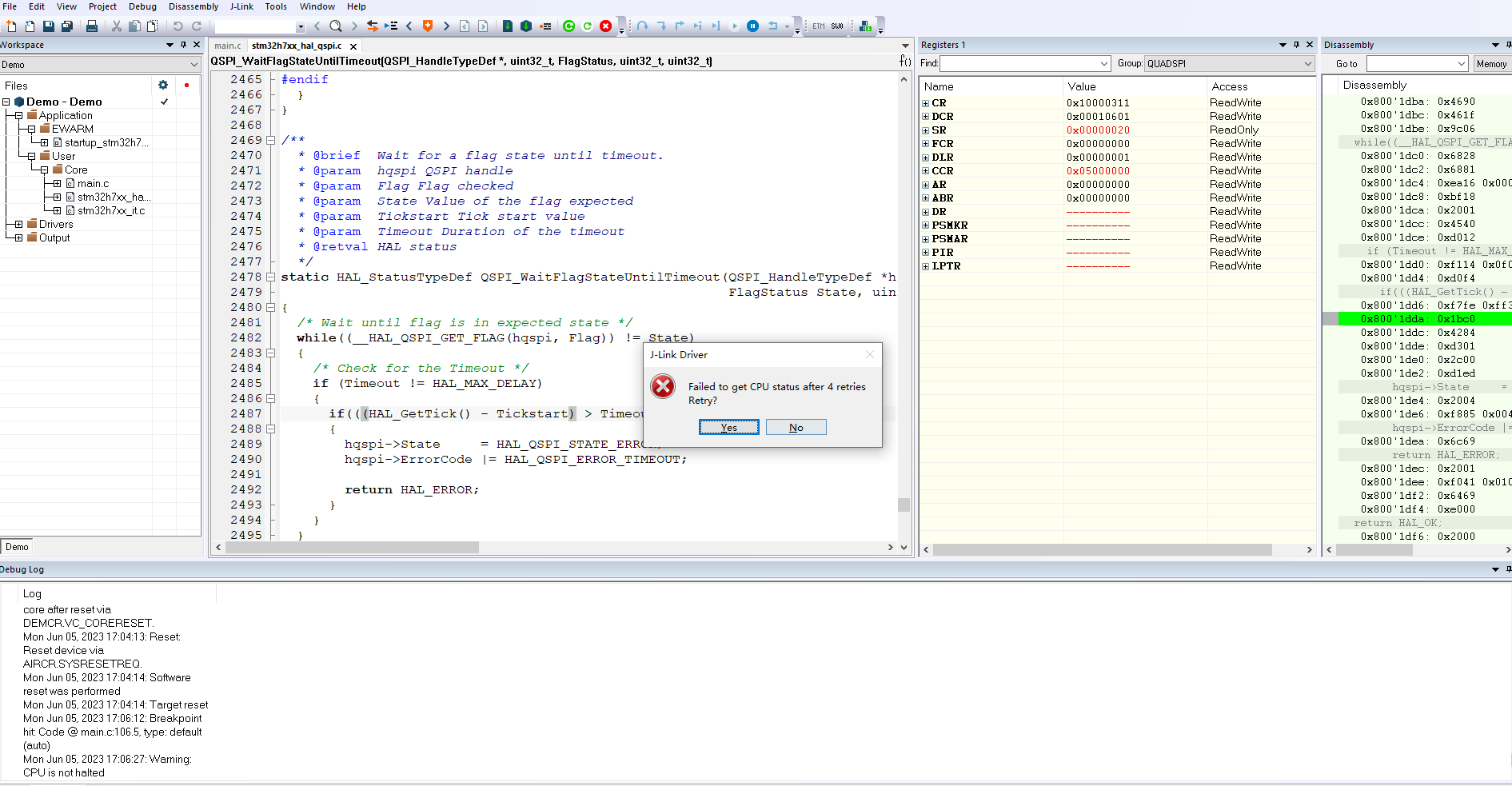The height and width of the screenshot is (786, 1512).
Task: Click the ETM trace toolbar icon
Action: pos(819,26)
